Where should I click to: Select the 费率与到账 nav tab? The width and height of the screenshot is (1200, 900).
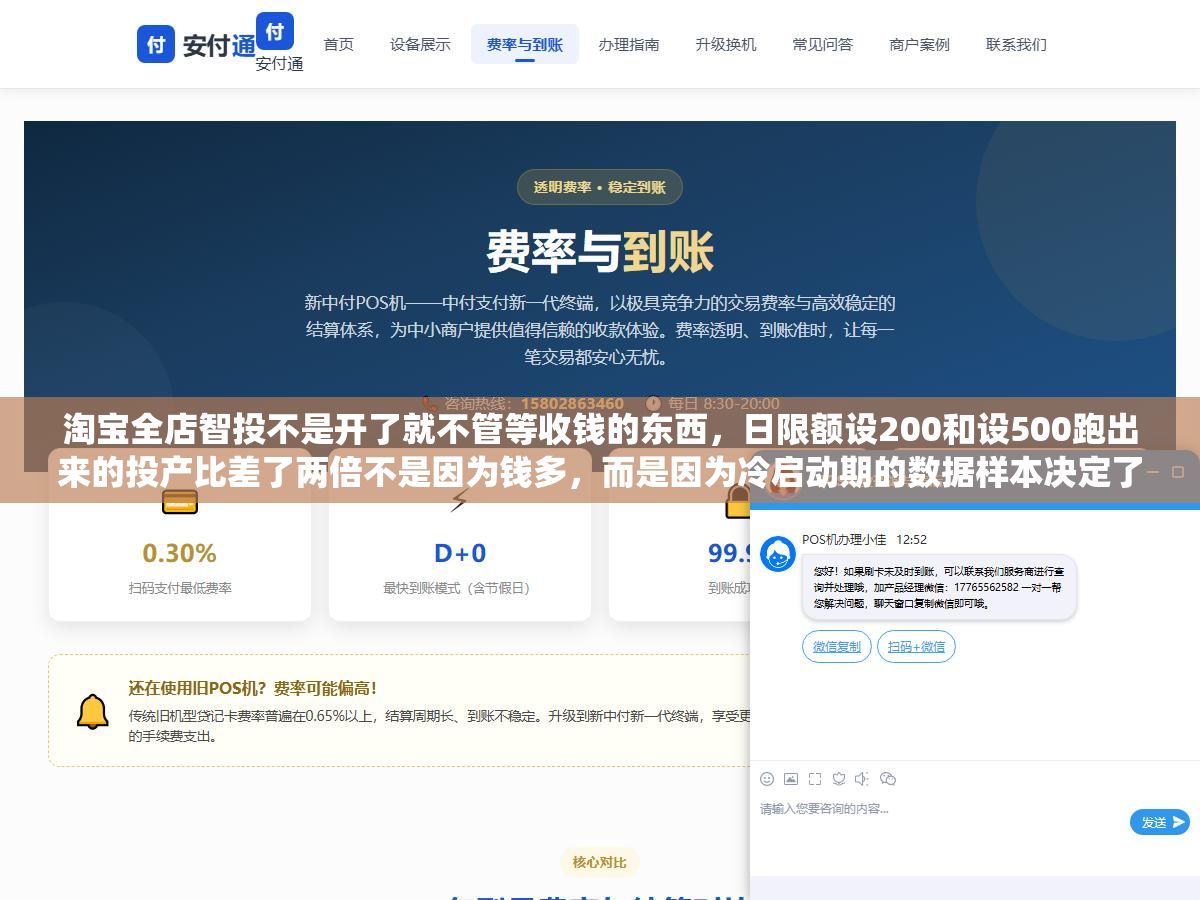pos(525,44)
